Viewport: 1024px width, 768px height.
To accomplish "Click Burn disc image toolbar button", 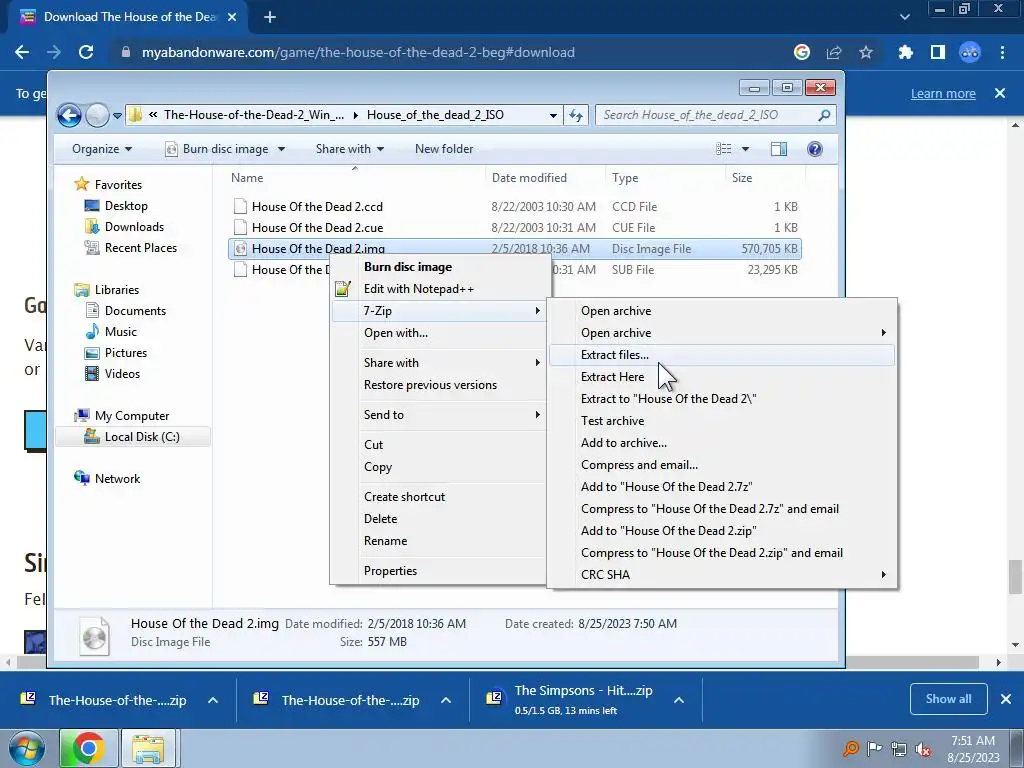I will [x=217, y=149].
